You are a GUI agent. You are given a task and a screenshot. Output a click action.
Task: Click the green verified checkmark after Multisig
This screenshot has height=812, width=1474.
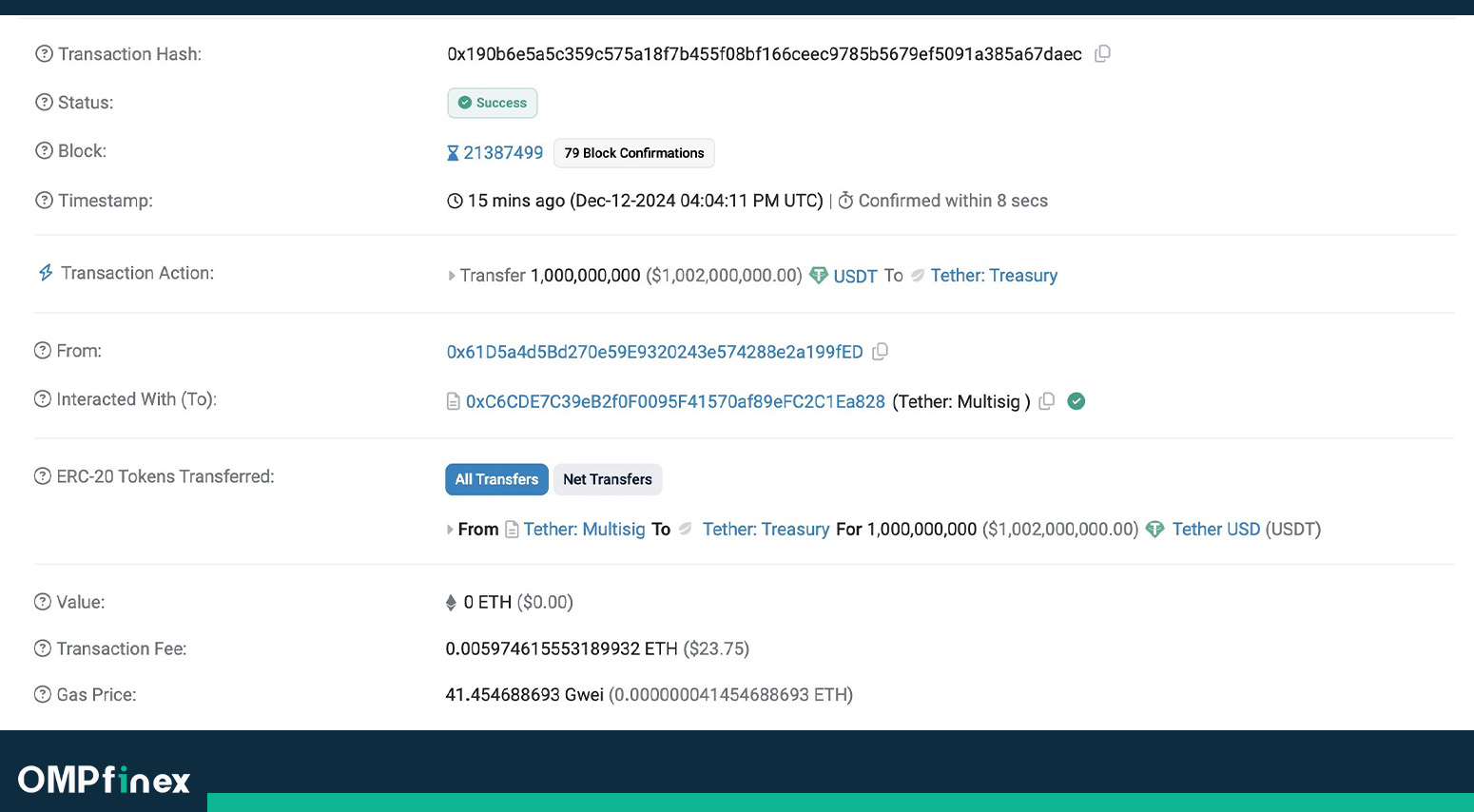[x=1076, y=401]
